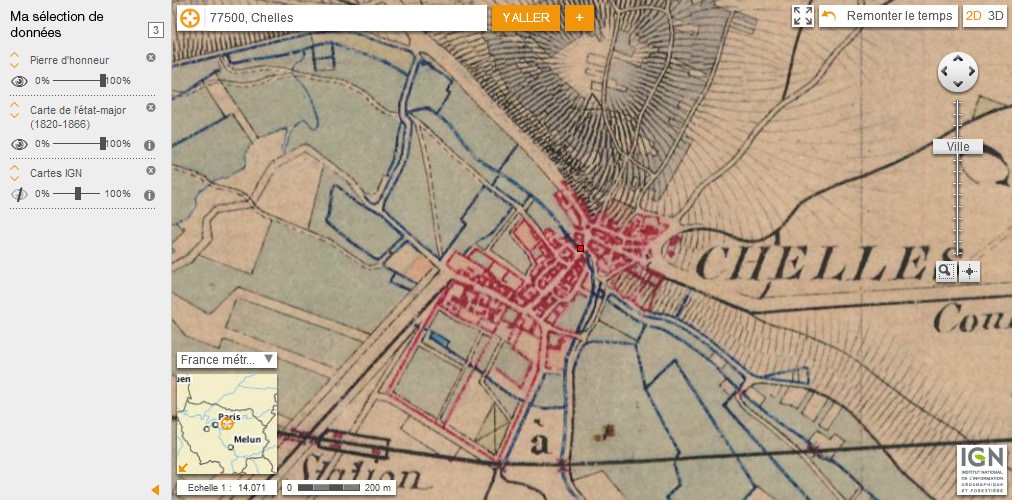Click the Carte de l'état-major layer name
The image size is (1012, 500).
coord(78,117)
